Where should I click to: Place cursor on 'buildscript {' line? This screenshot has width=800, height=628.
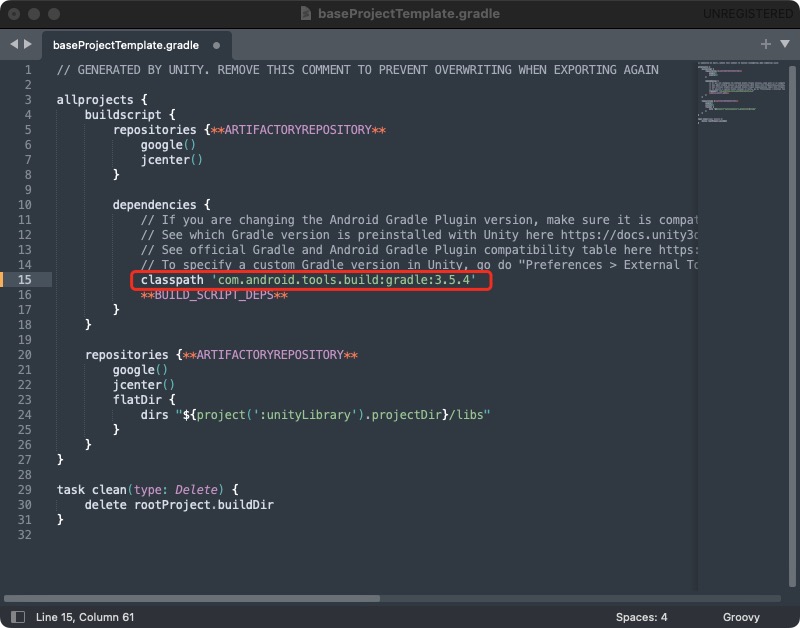pos(130,114)
